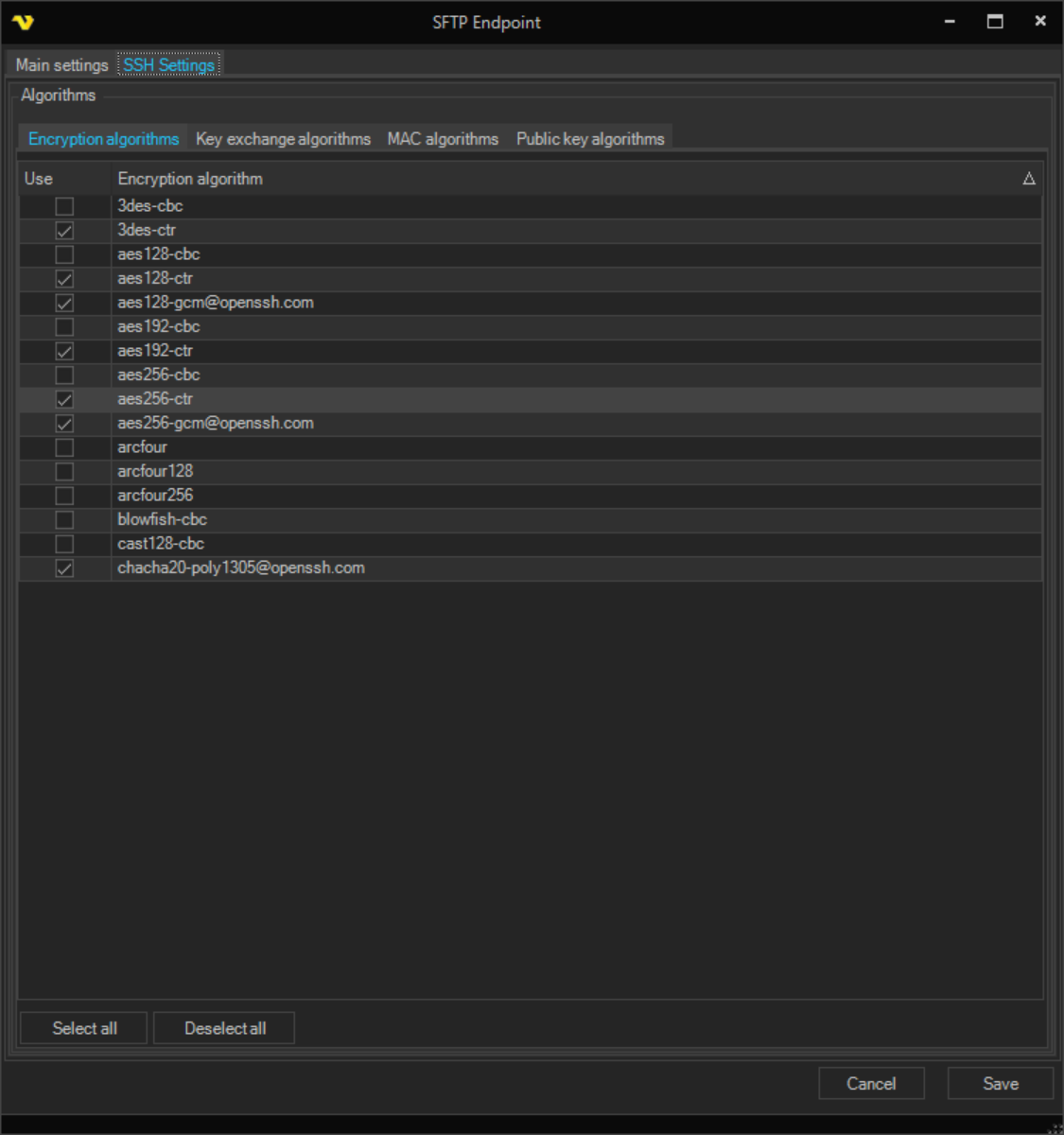The height and width of the screenshot is (1135, 1064).
Task: Disable aes128-gcm@openssh.com checkbox
Action: [64, 304]
